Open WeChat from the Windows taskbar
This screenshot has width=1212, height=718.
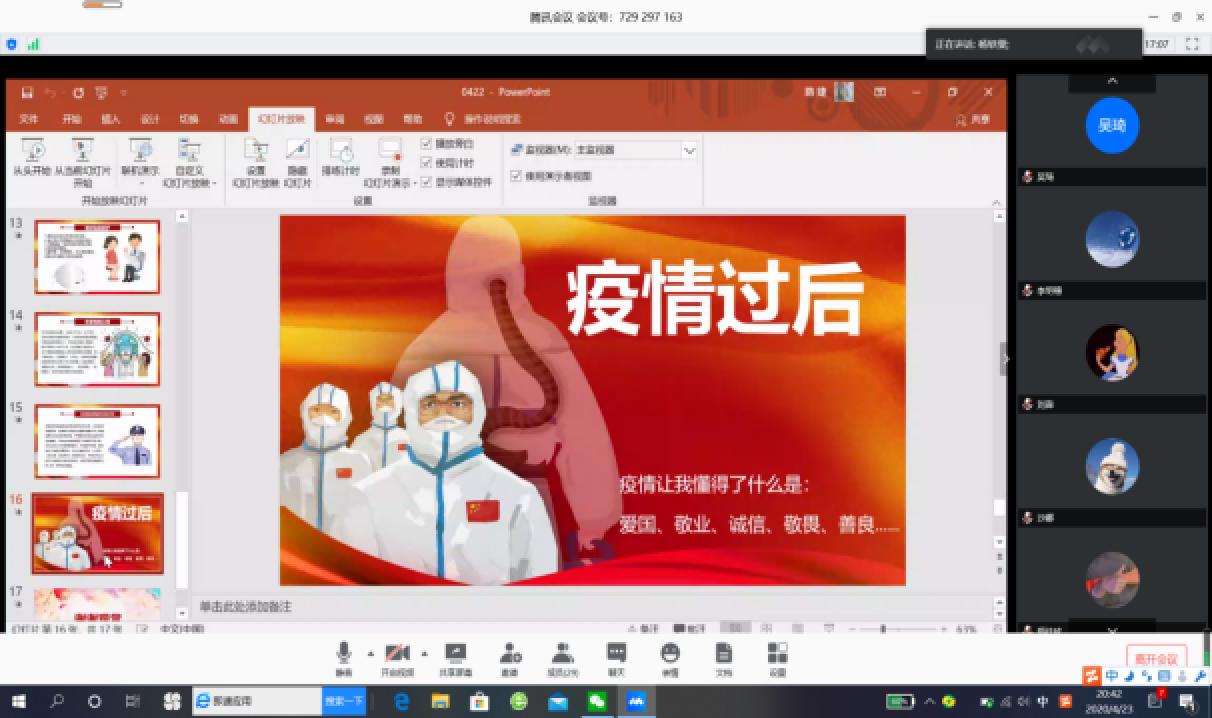(597, 702)
